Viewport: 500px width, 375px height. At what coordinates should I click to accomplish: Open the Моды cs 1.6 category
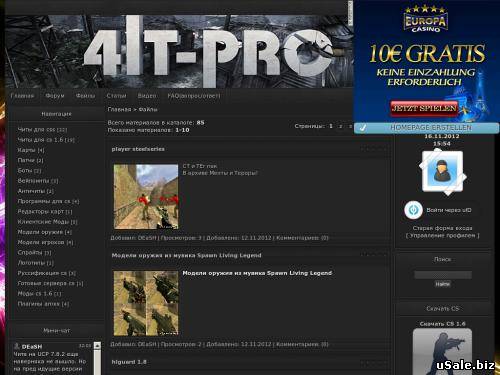pyautogui.click(x=39, y=293)
